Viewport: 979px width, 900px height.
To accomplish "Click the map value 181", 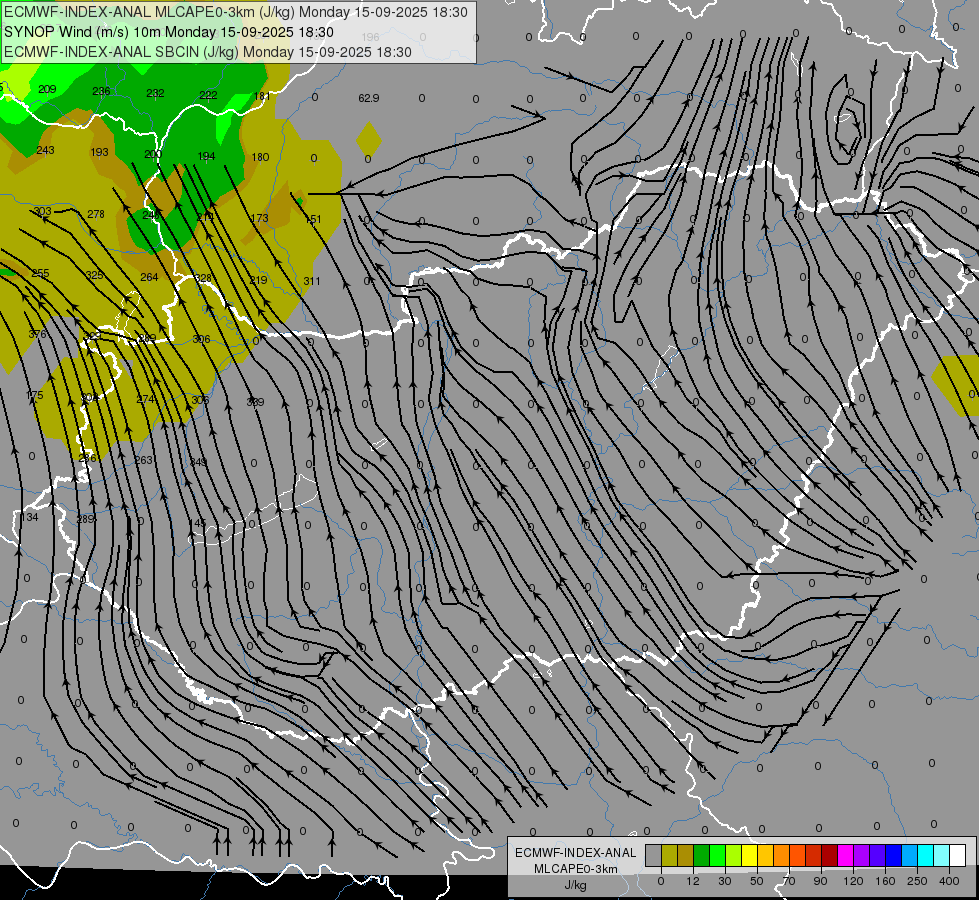I will click(x=262, y=96).
